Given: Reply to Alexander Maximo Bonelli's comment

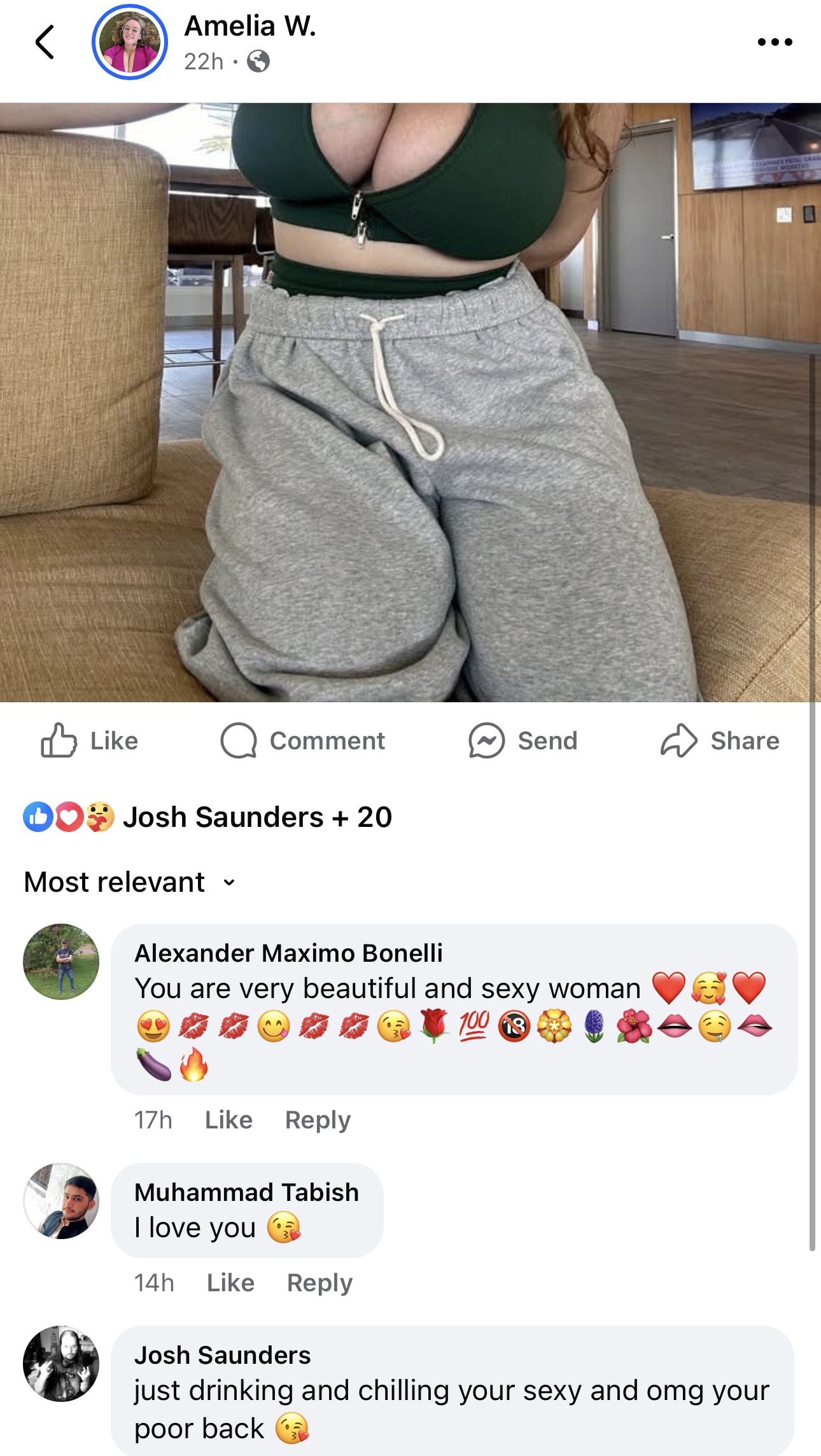Looking at the screenshot, I should (x=318, y=1120).
